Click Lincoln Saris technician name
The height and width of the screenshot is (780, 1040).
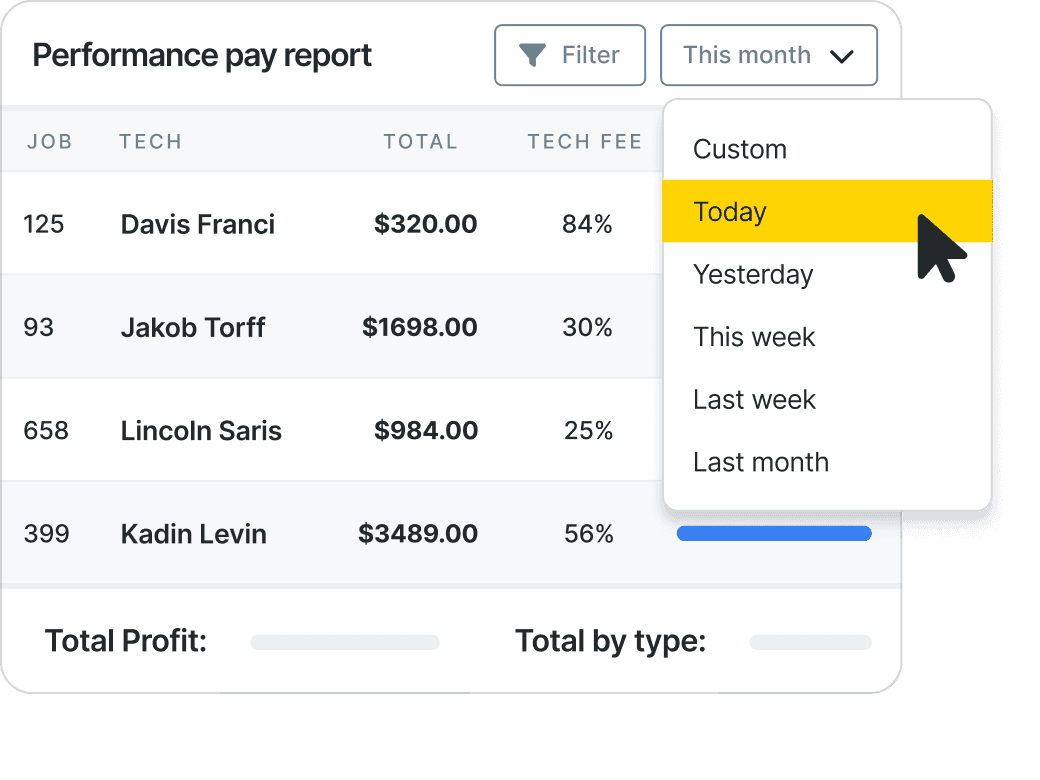(x=201, y=430)
